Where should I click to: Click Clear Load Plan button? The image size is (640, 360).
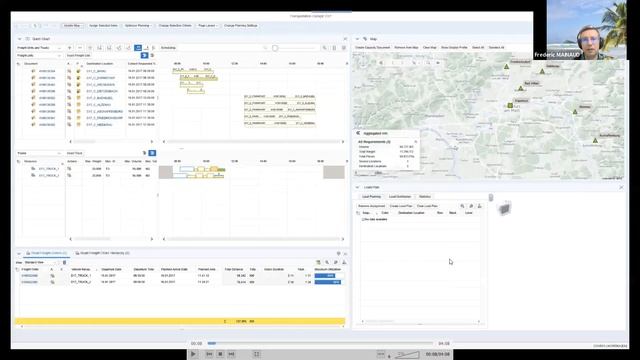coord(427,206)
